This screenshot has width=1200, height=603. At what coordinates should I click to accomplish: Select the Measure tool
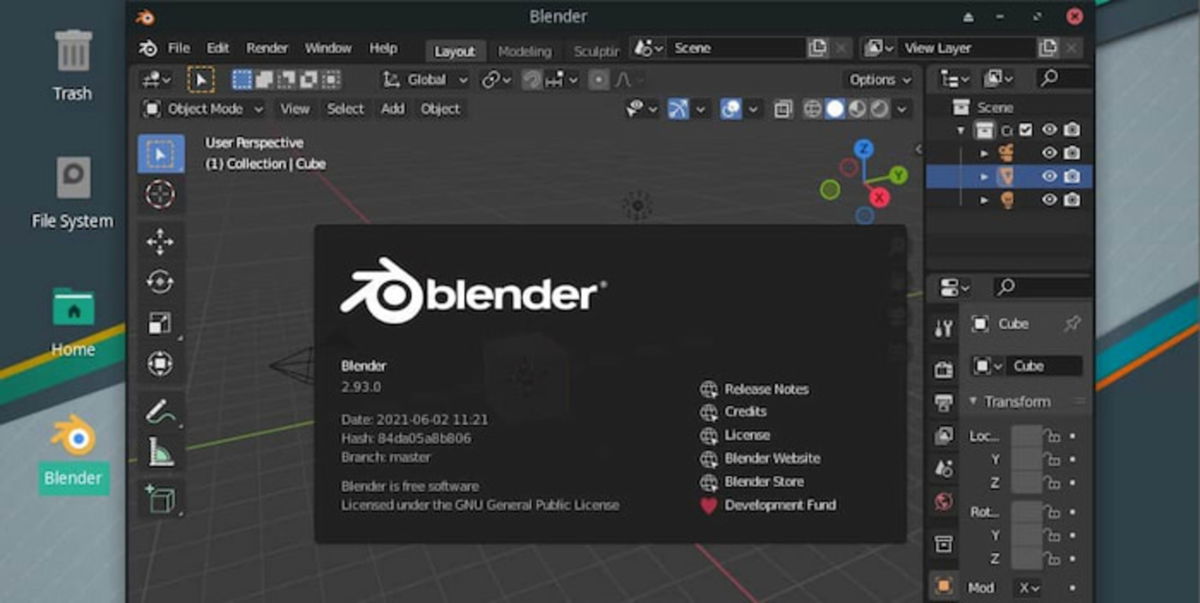click(x=160, y=452)
